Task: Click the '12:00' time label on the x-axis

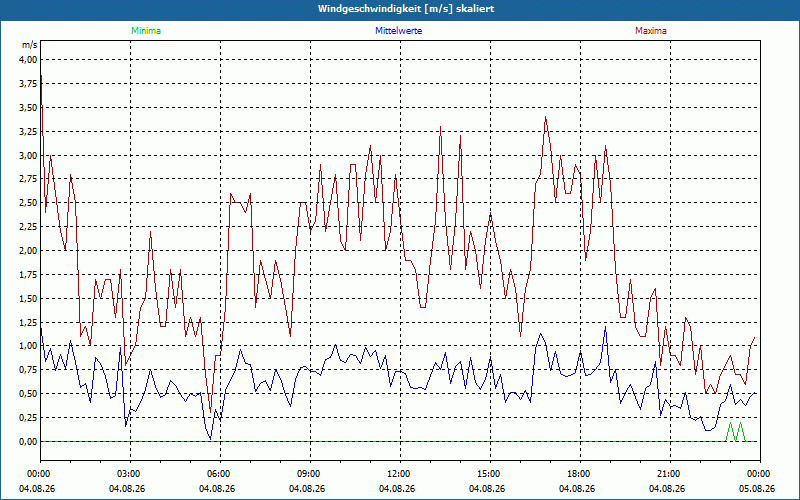Action: pyautogui.click(x=401, y=474)
